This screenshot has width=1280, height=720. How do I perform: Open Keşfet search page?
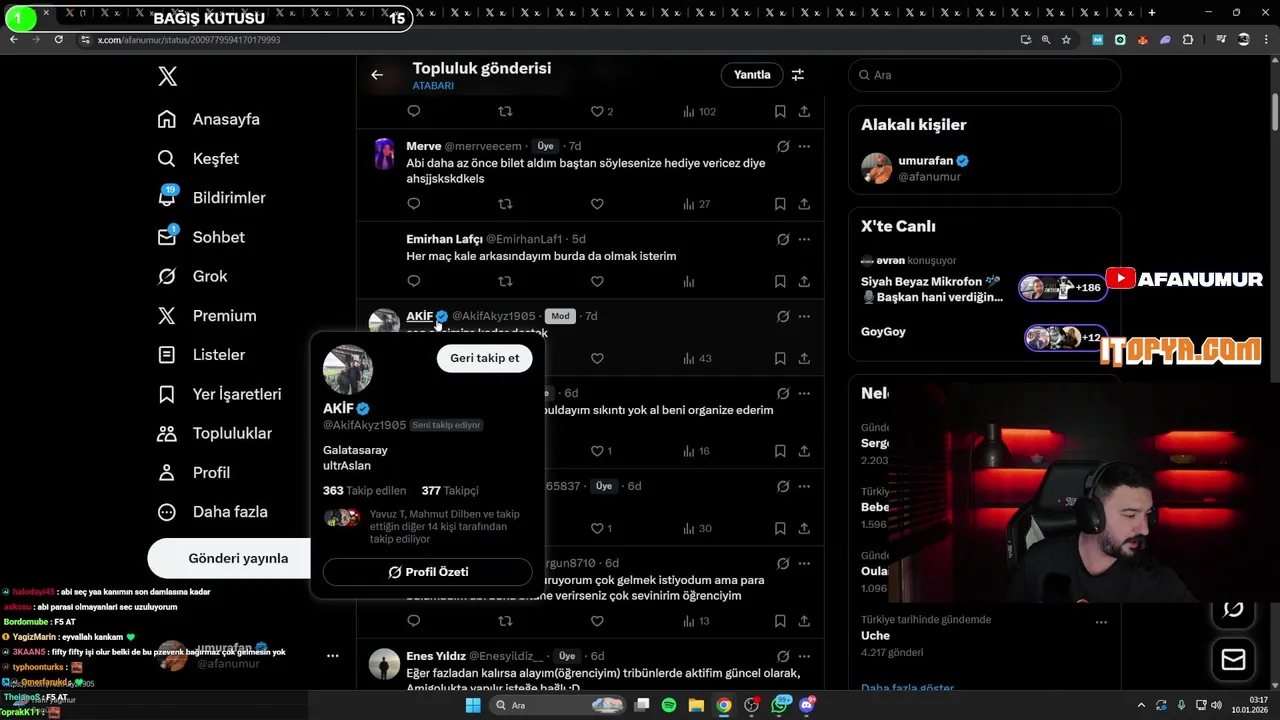tap(198, 158)
